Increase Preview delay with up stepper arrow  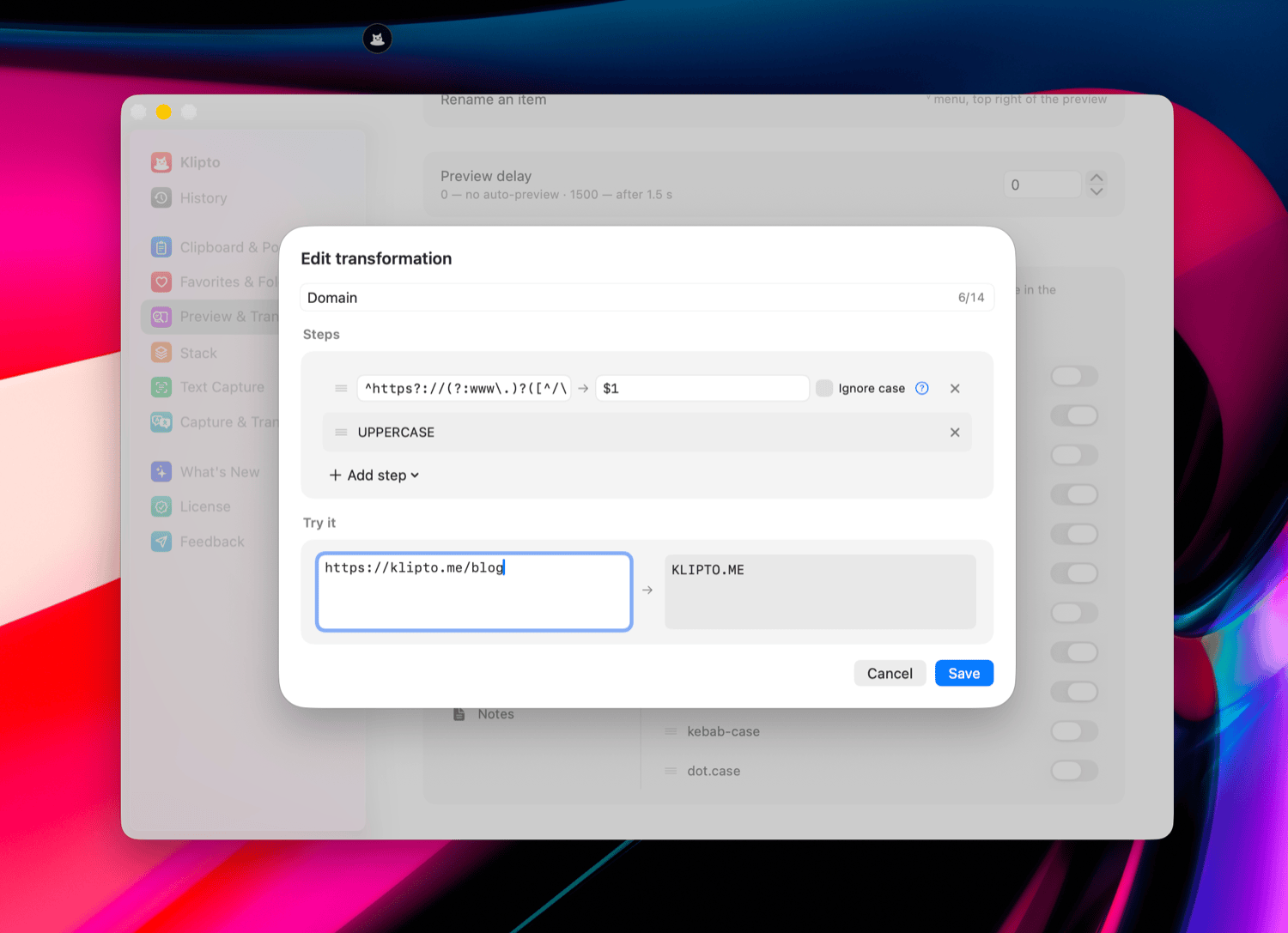tap(1097, 178)
